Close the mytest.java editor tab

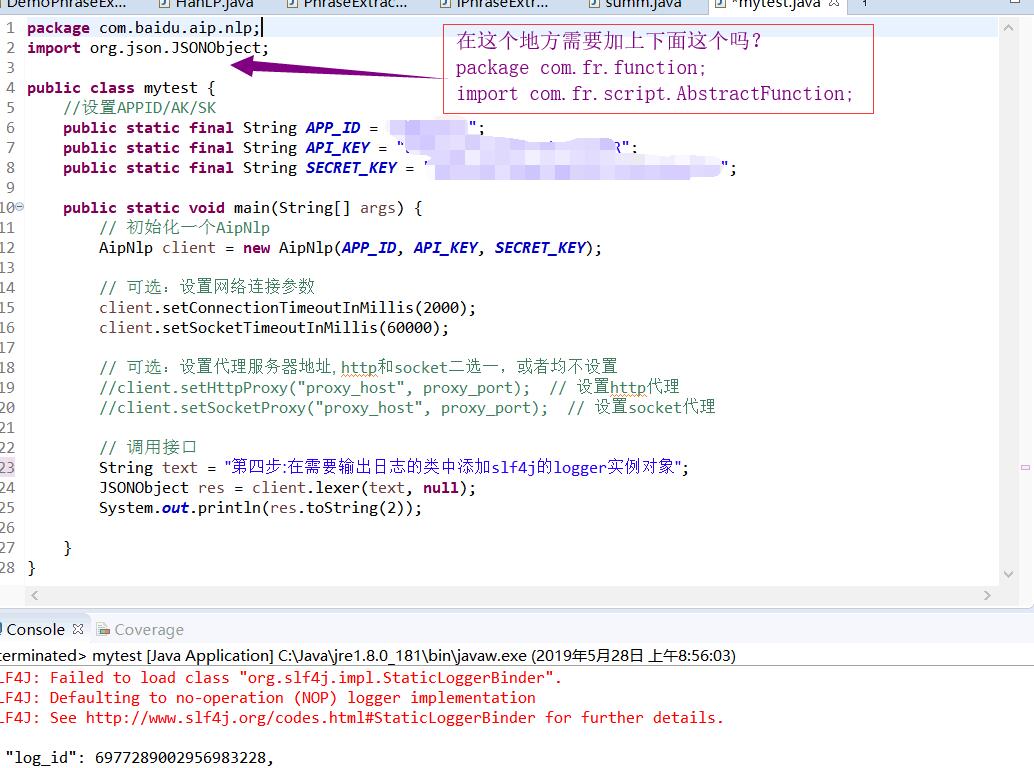tap(834, 3)
